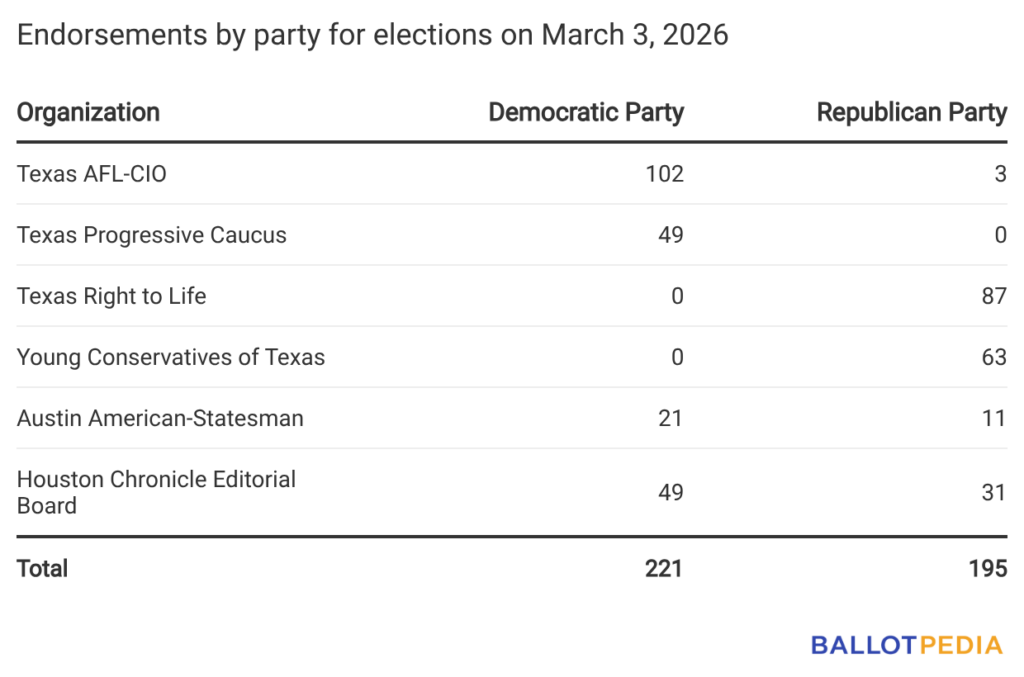This screenshot has height=677, width=1024.
Task: Select the Texas AFL-CIO row label
Action: tap(92, 174)
